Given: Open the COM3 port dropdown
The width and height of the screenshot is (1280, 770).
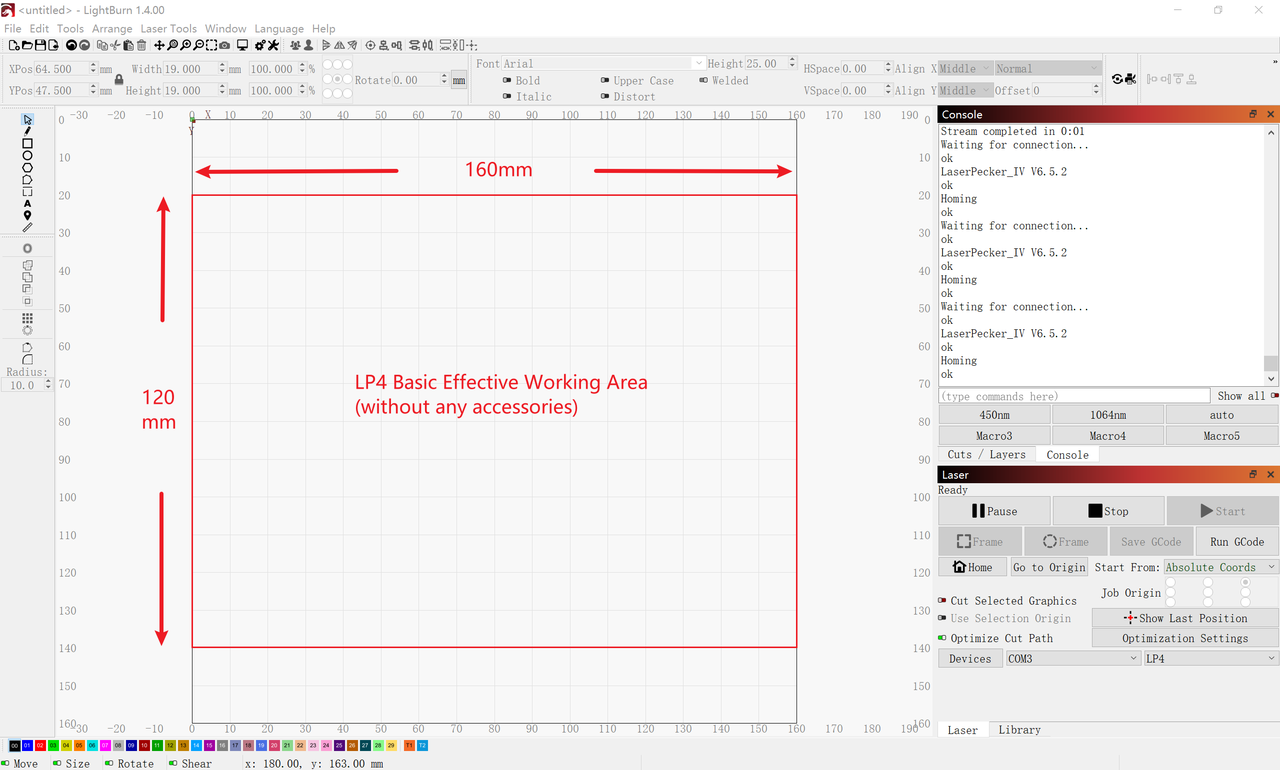Looking at the screenshot, I should pos(1072,658).
